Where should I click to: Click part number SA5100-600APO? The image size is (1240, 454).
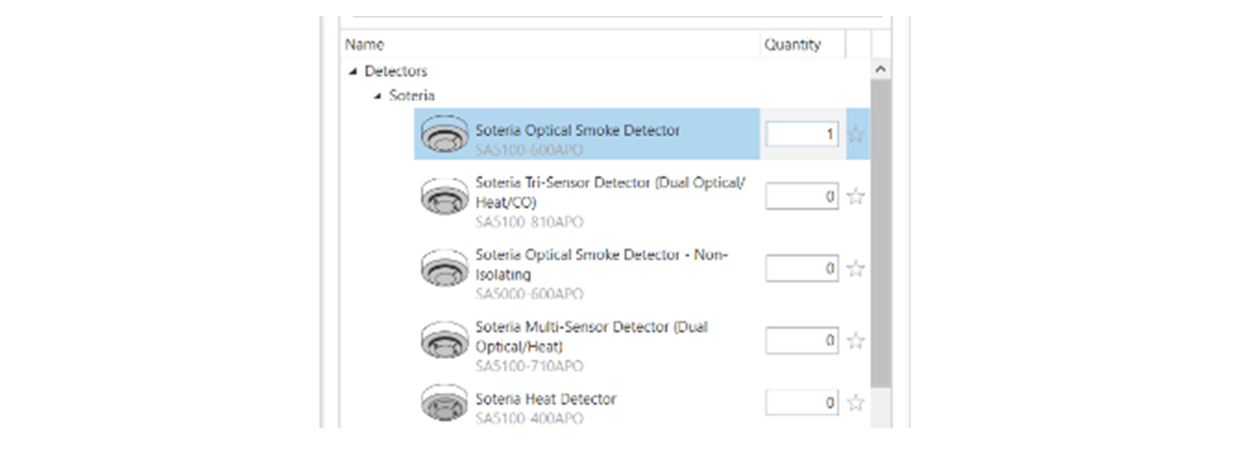(529, 150)
